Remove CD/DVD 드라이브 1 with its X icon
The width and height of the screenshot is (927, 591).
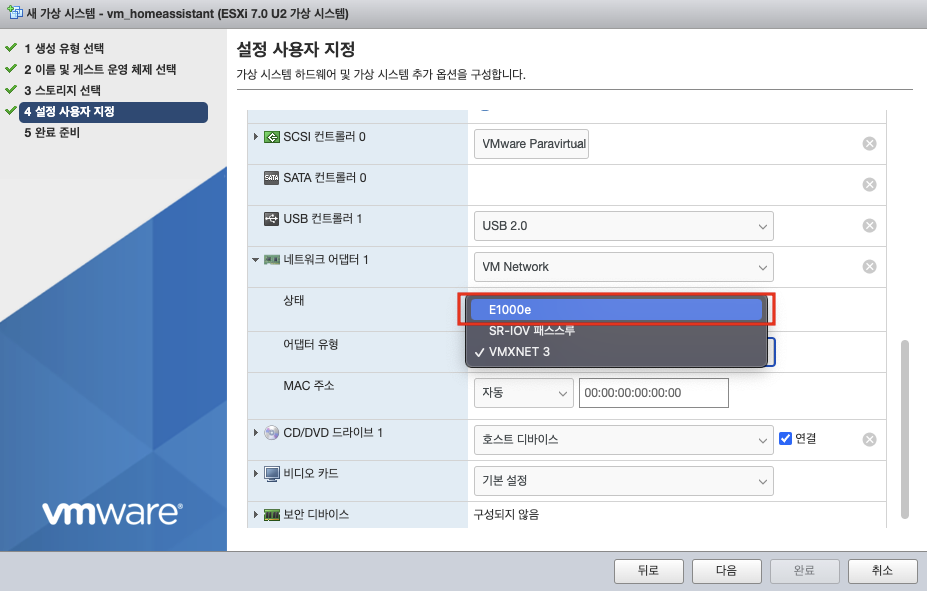pyautogui.click(x=869, y=439)
